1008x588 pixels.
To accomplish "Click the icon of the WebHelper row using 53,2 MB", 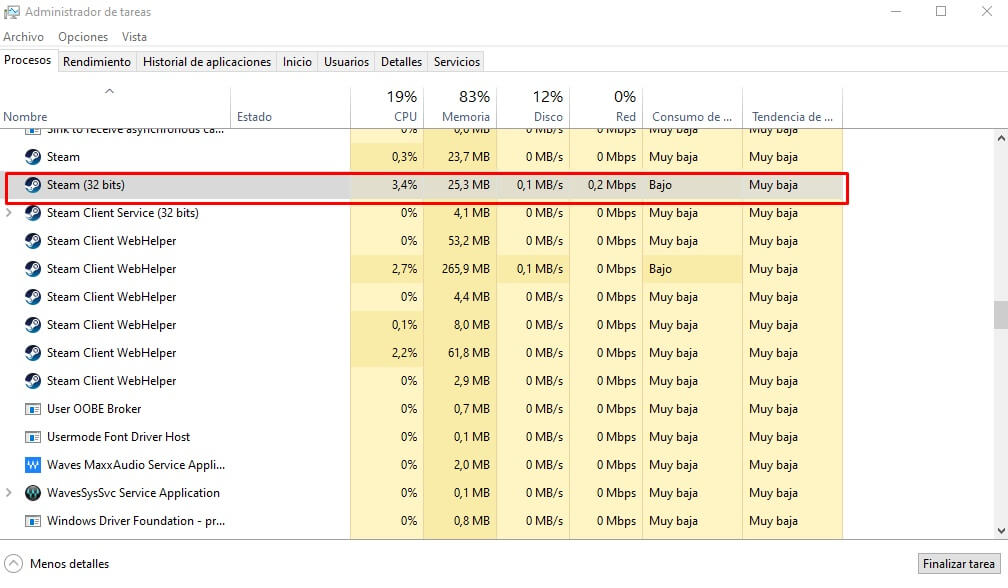I will (x=33, y=241).
